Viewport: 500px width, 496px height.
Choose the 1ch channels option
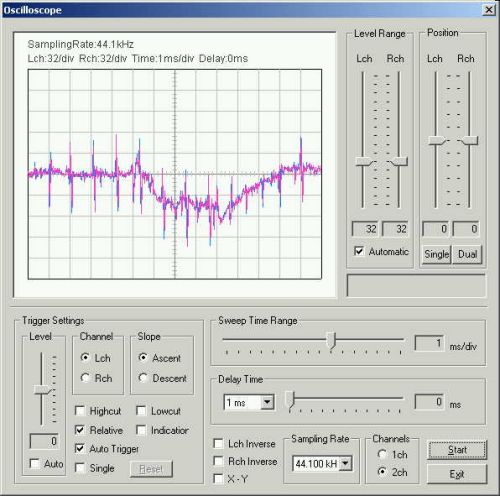click(x=382, y=454)
